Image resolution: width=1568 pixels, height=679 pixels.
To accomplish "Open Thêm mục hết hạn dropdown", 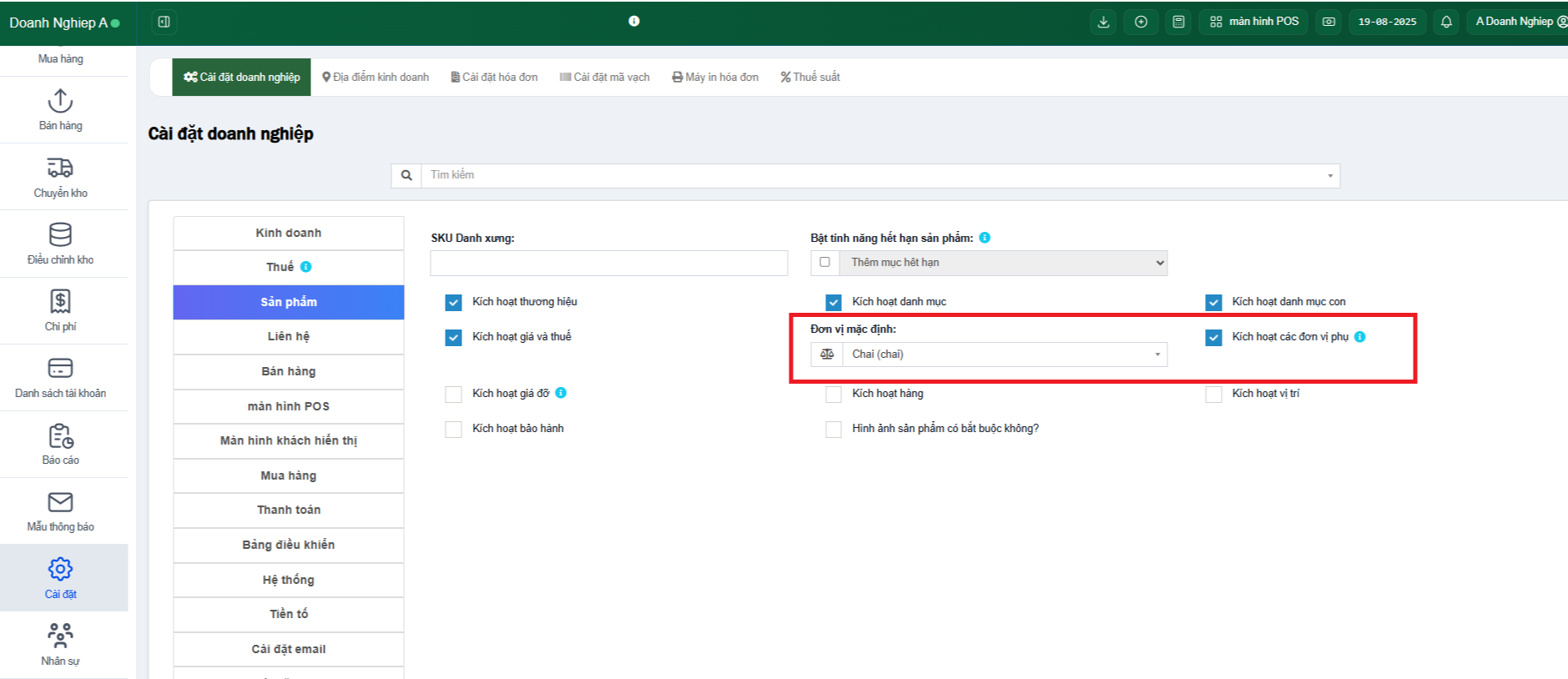I will pos(1003,263).
